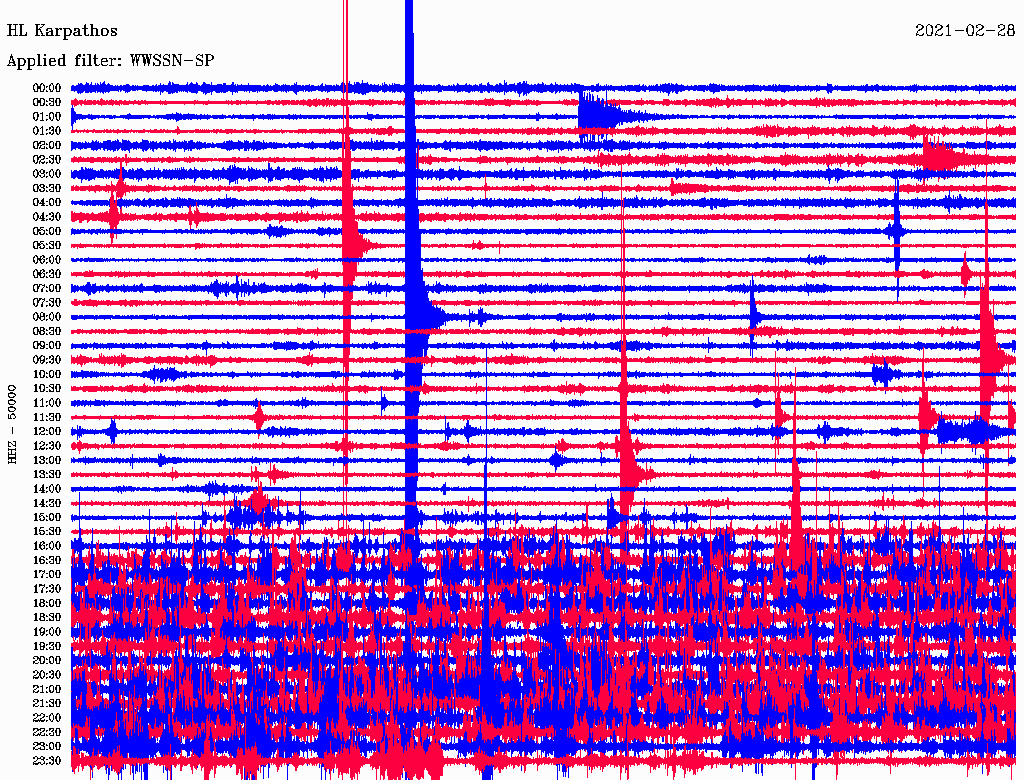Select the 21:30 time row label

pos(47,703)
